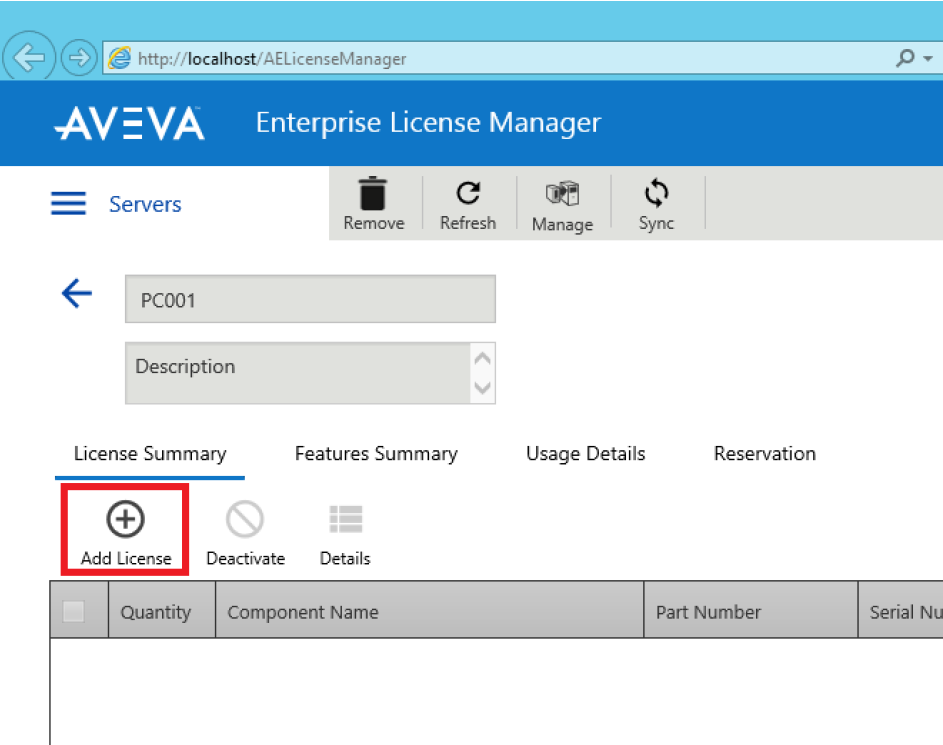943x745 pixels.
Task: Click the Add License plus icon
Action: pyautogui.click(x=125, y=519)
